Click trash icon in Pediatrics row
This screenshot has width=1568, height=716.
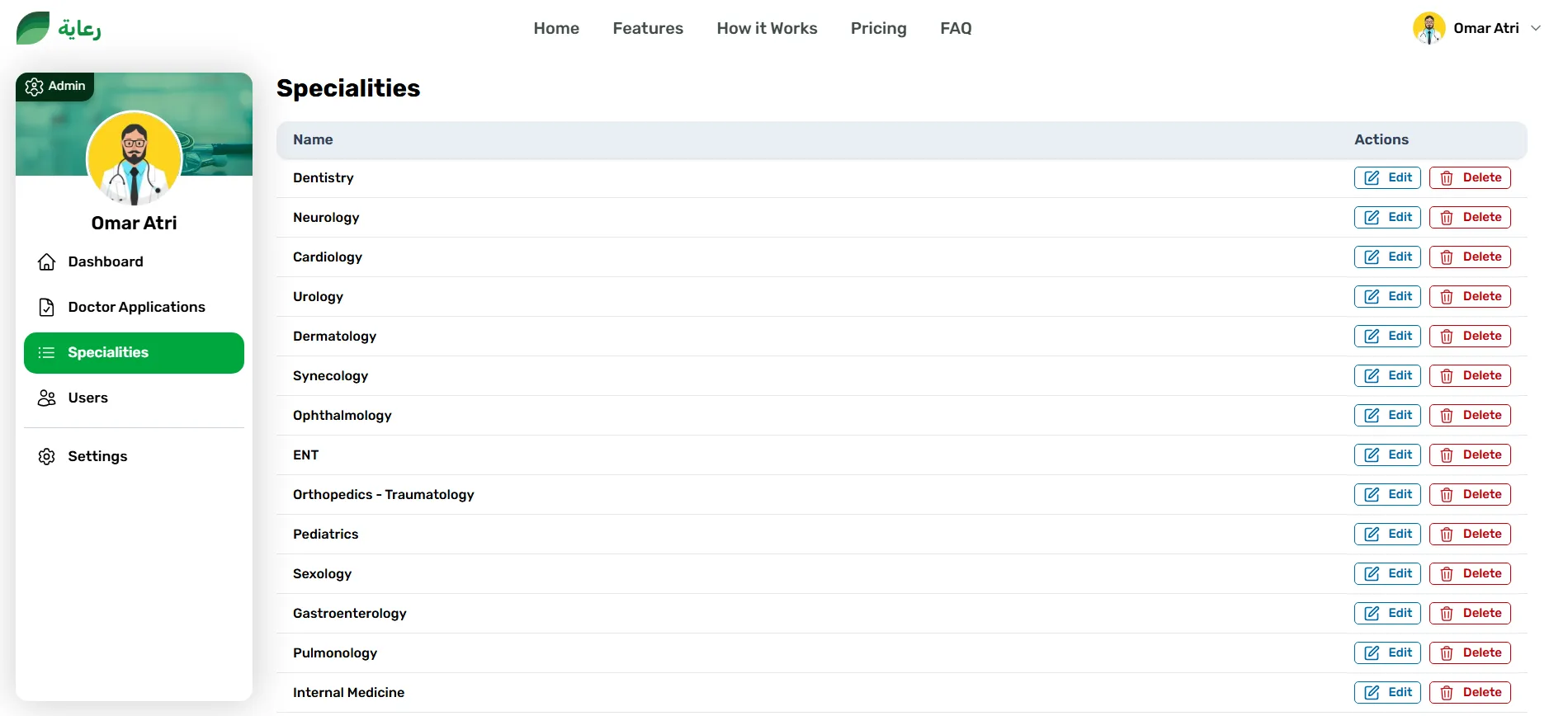(1447, 535)
